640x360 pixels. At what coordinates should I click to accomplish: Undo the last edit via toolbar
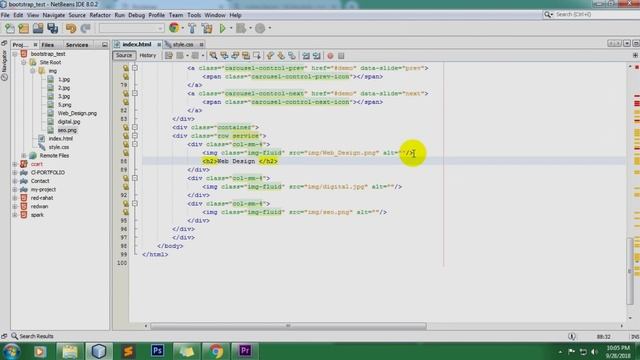click(71, 28)
